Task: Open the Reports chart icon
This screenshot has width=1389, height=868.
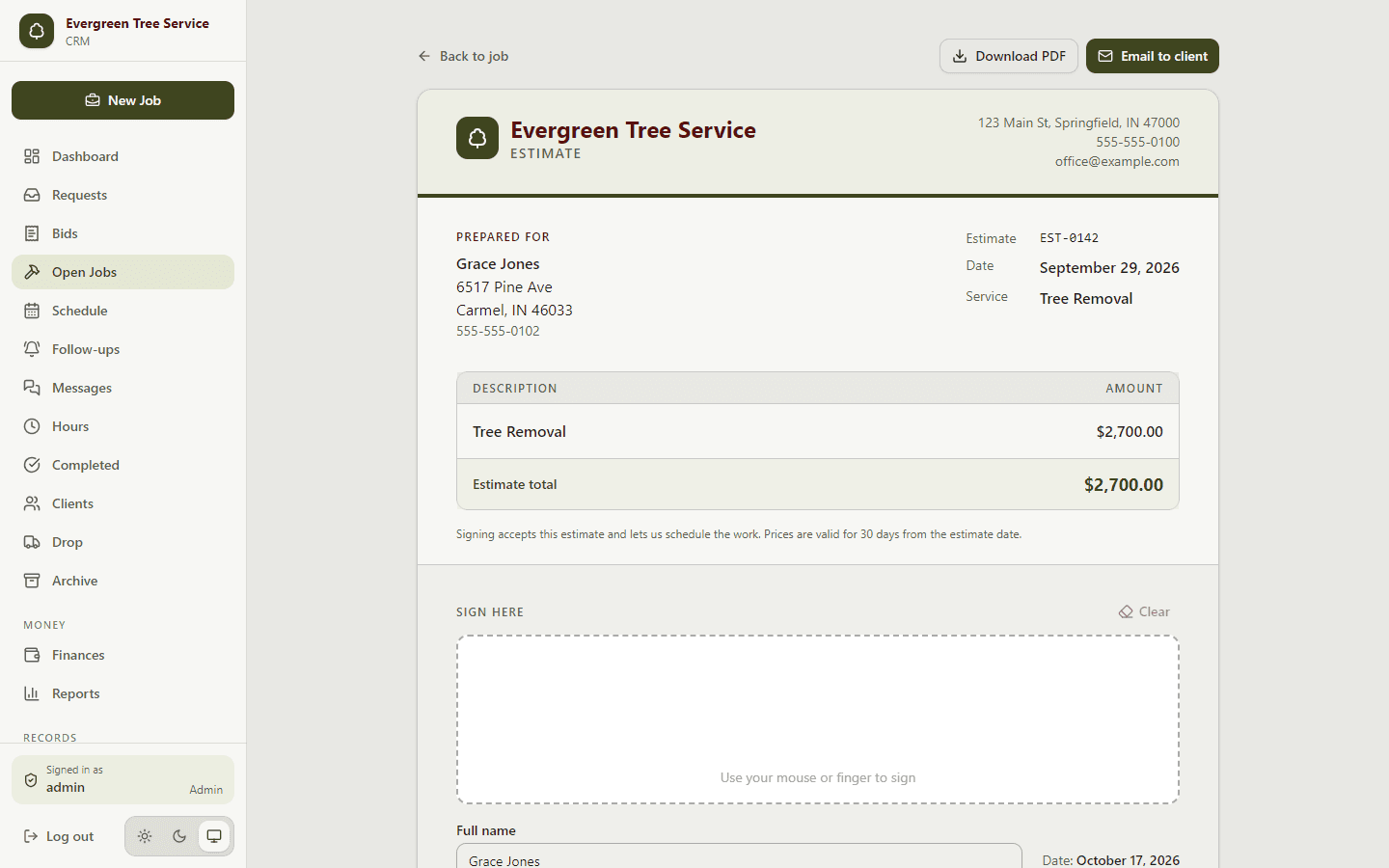Action: coord(32,693)
